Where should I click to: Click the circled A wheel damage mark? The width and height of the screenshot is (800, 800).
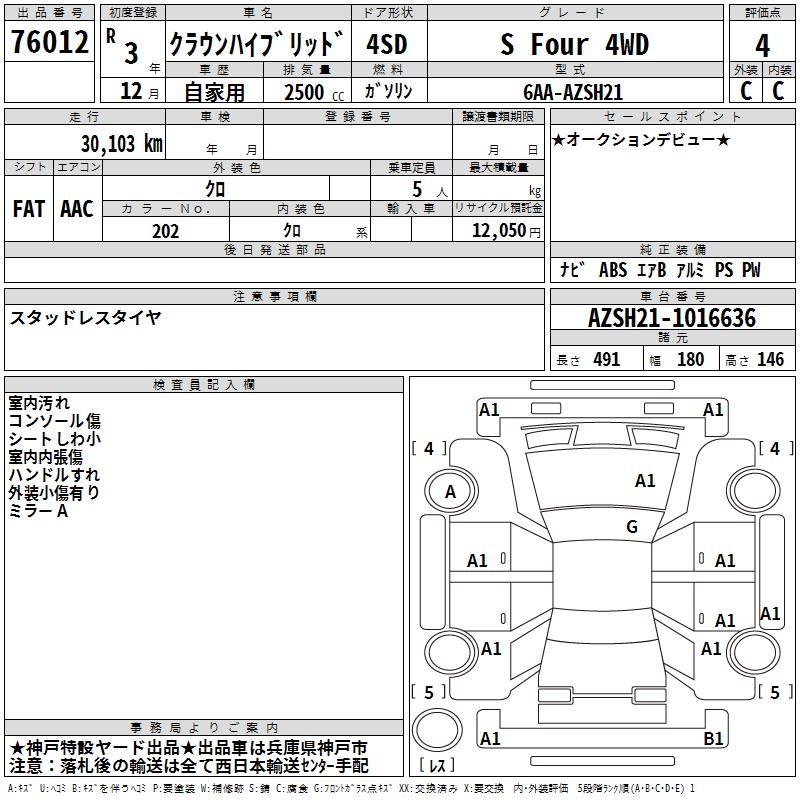pyautogui.click(x=450, y=491)
